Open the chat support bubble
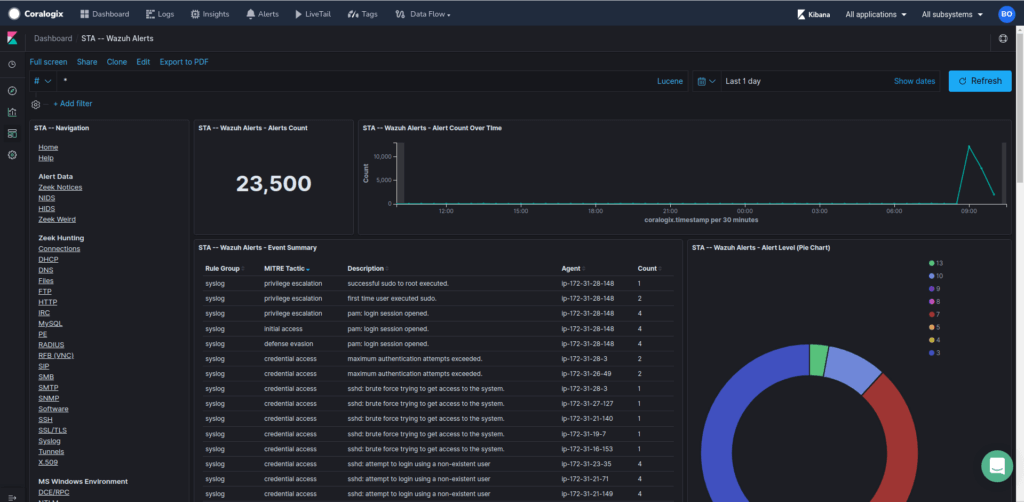1024x502 pixels. point(997,466)
